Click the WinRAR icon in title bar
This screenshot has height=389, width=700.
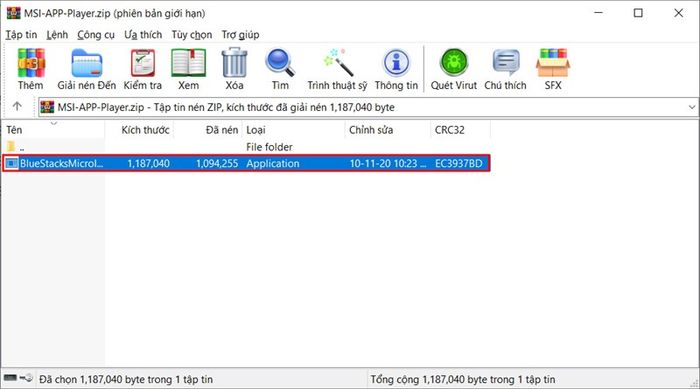click(13, 13)
